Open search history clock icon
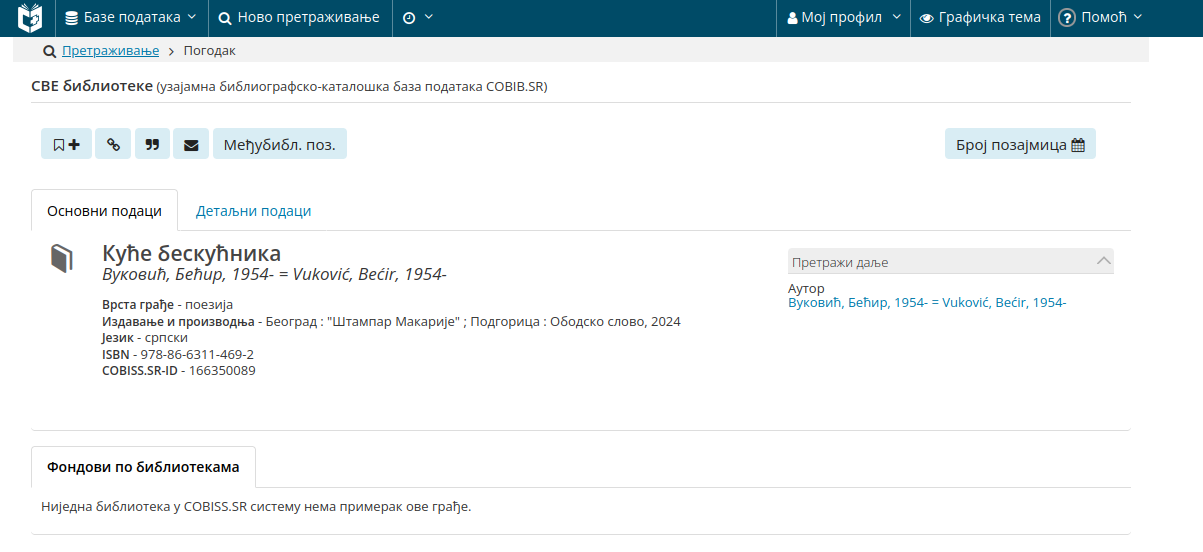 [x=417, y=18]
